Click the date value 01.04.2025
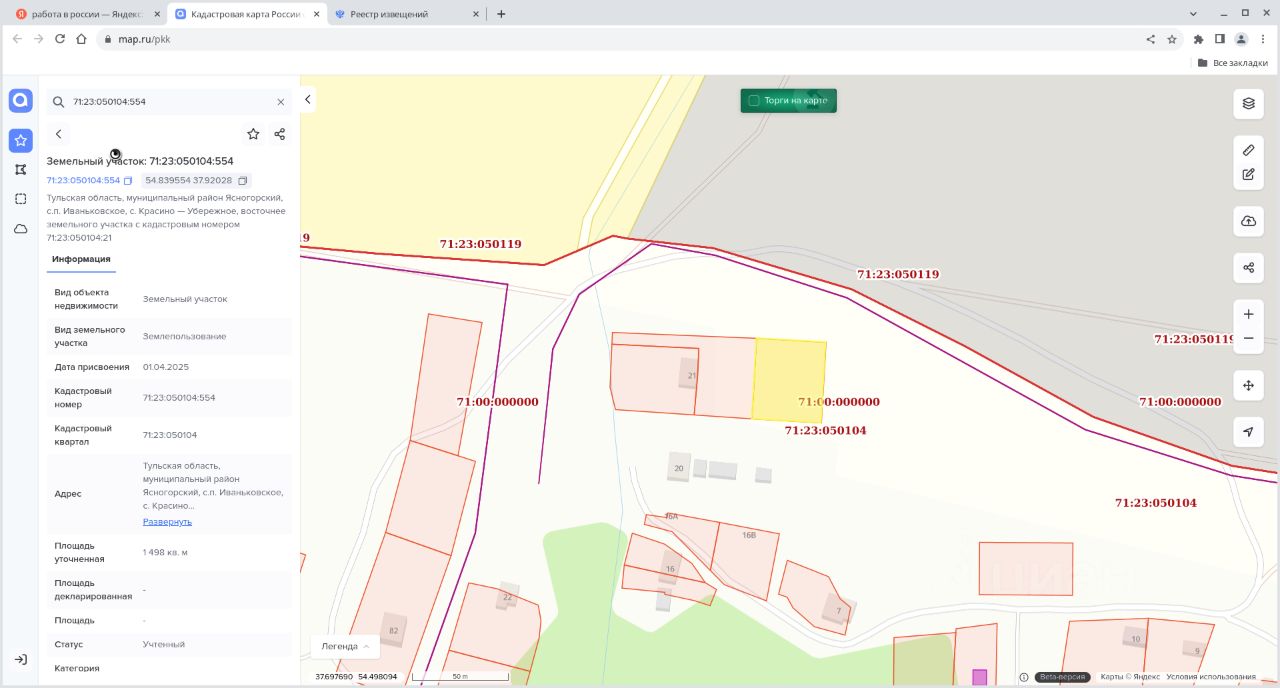1280x688 pixels. (x=166, y=367)
